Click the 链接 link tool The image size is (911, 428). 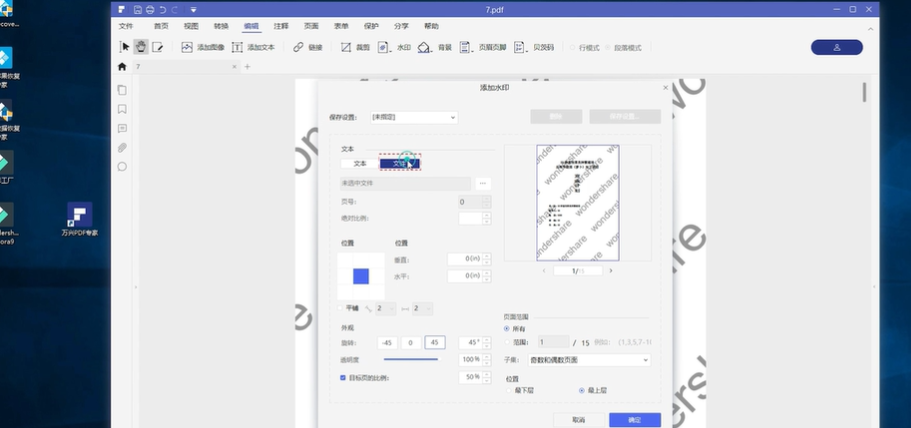tap(308, 48)
